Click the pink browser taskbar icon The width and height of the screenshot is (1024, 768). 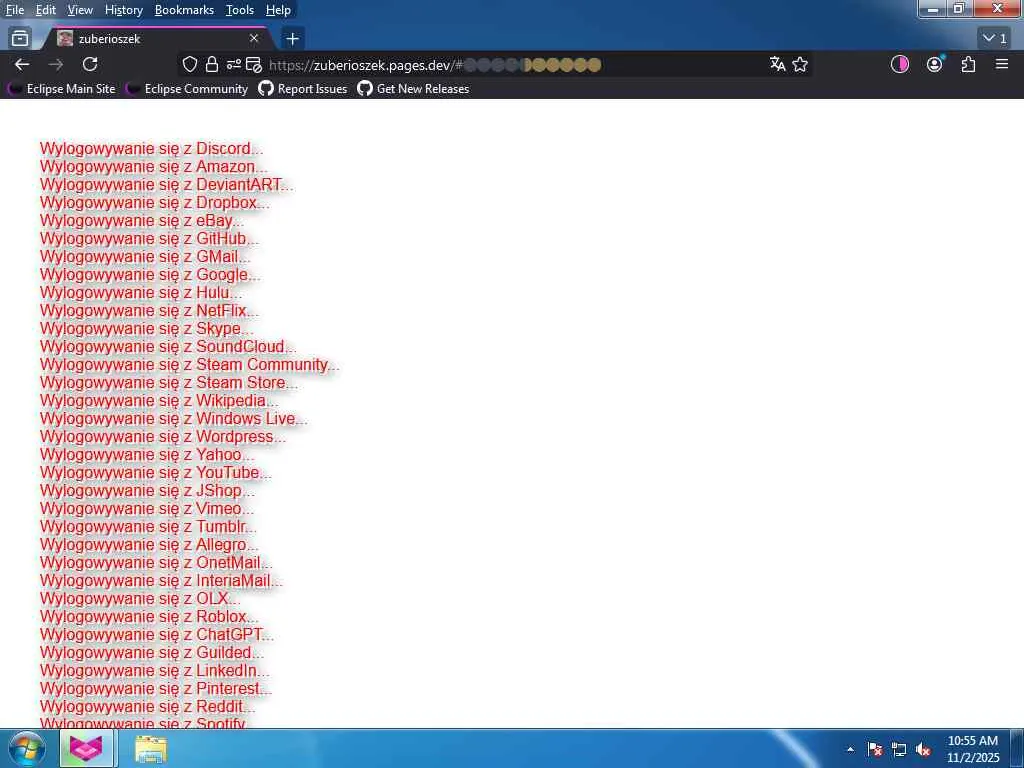click(x=87, y=748)
